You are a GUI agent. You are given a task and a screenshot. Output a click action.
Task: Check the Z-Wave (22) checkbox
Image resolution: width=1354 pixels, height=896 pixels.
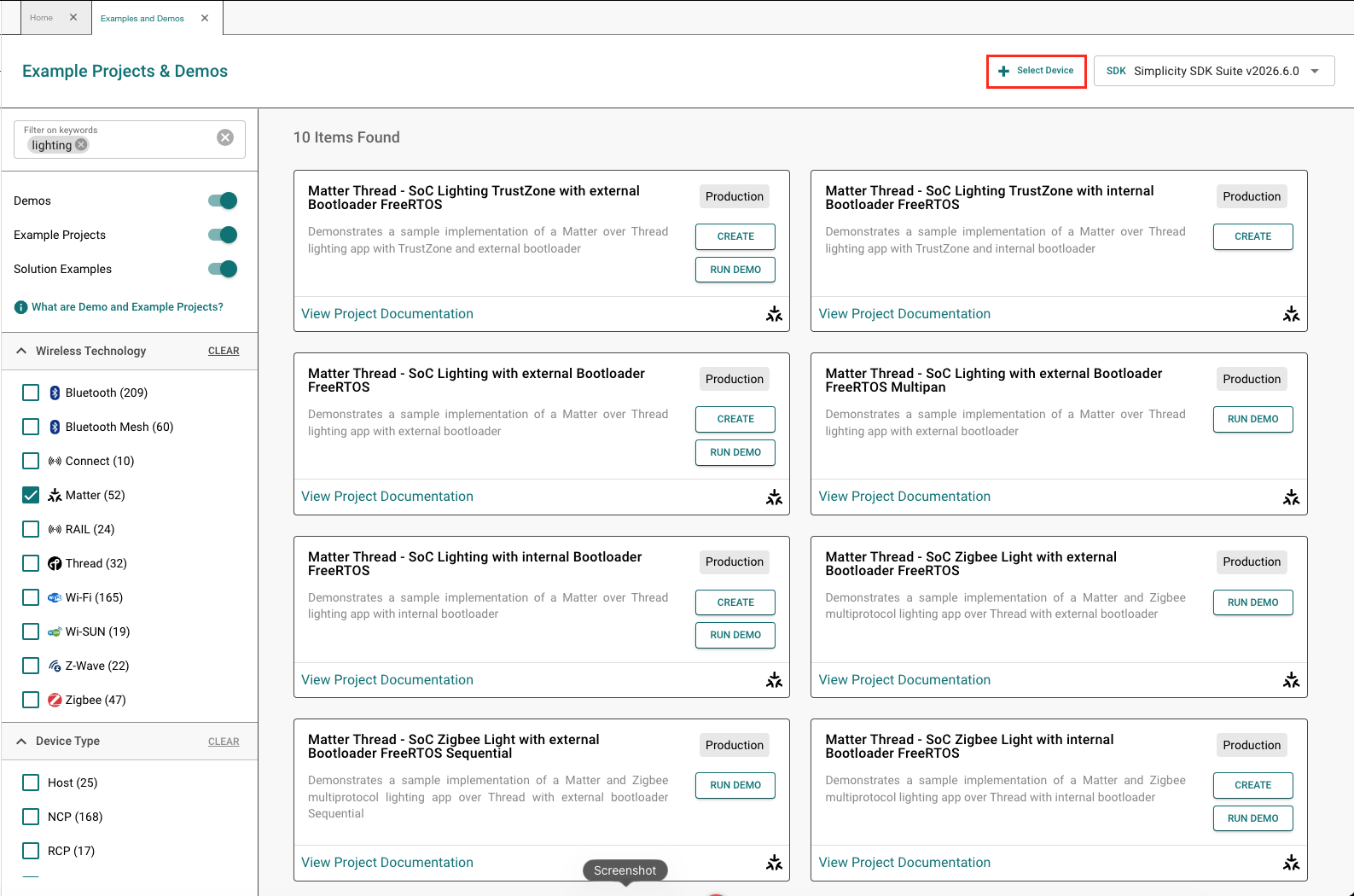pyautogui.click(x=31, y=666)
